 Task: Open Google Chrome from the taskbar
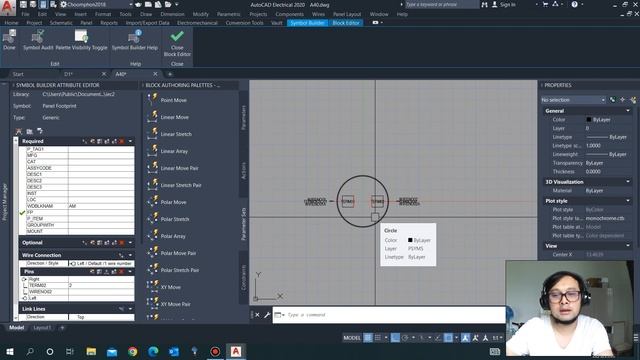pos(132,351)
